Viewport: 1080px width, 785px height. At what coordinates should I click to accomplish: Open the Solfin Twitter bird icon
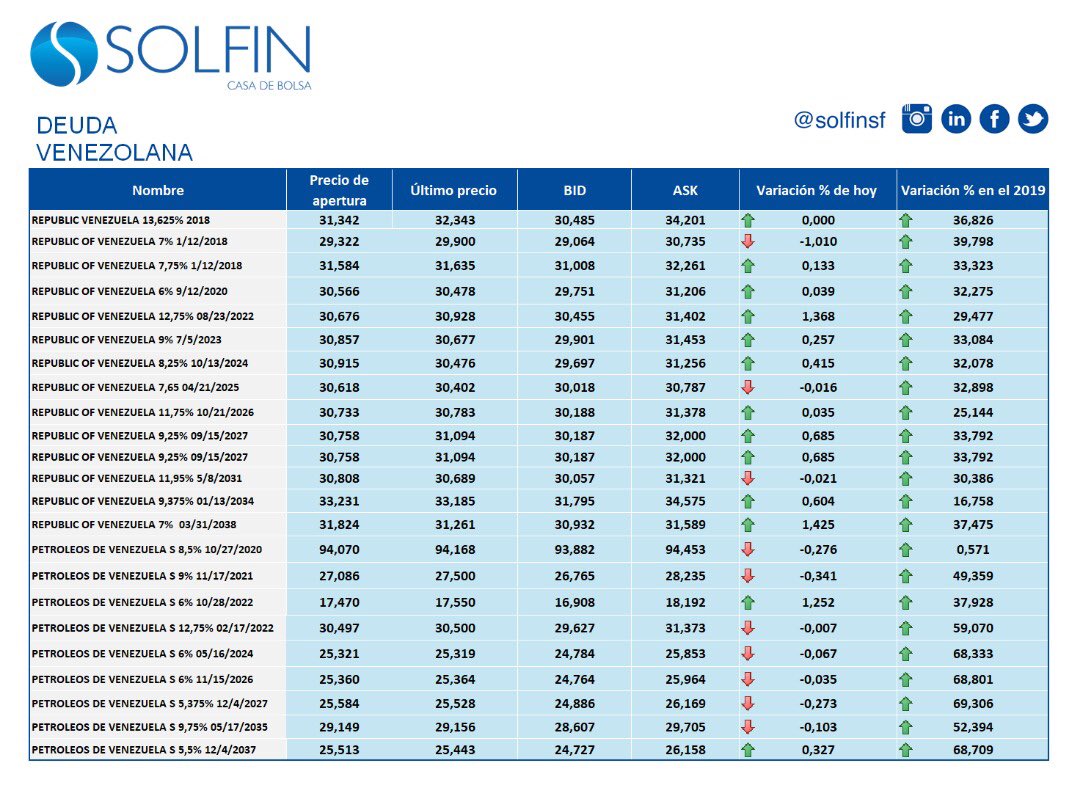click(x=1033, y=119)
